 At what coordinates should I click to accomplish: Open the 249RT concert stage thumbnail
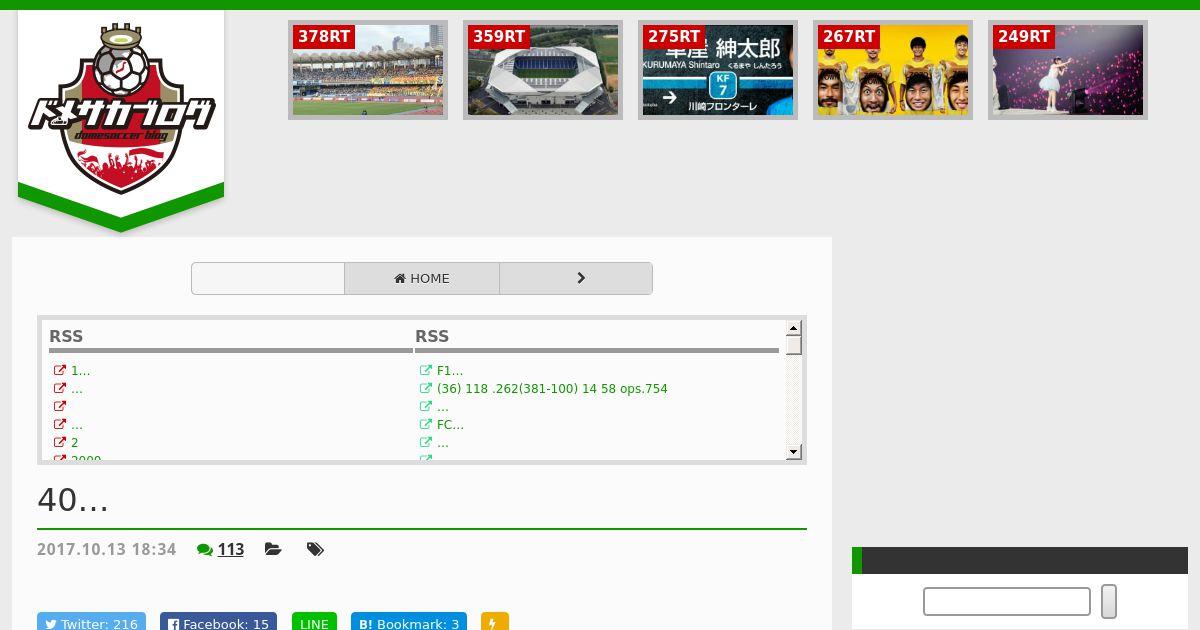click(1068, 70)
